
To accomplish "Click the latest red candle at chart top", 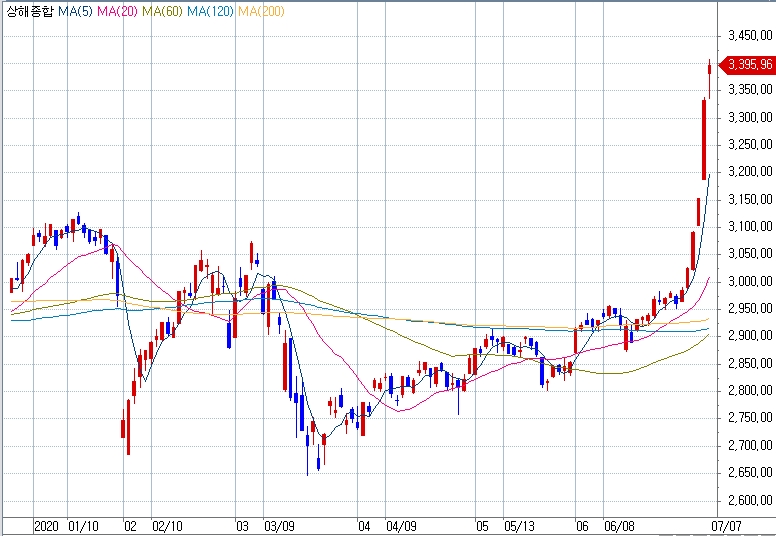I will point(709,68).
